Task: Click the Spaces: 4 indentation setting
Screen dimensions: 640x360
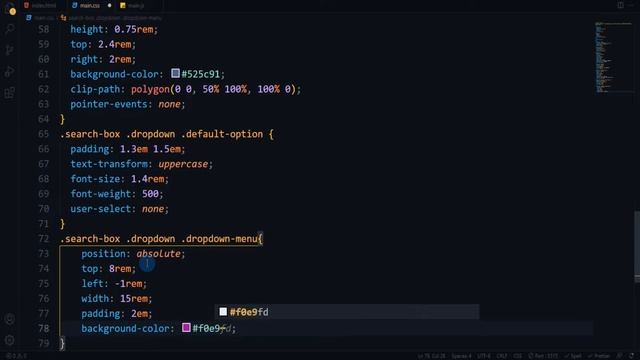Action: pos(461,356)
